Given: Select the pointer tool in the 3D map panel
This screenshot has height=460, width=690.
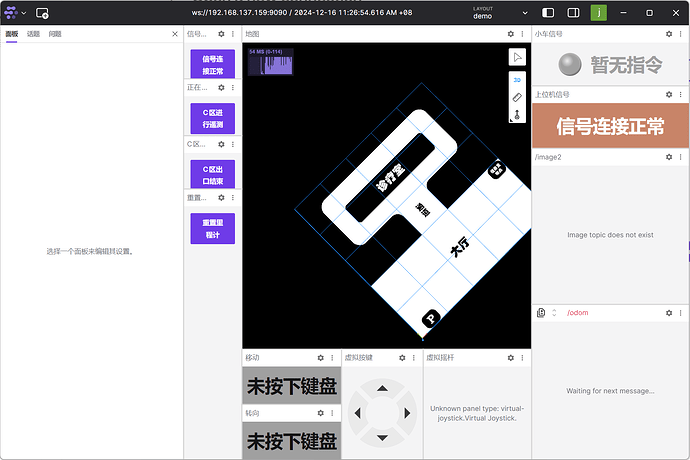Looking at the screenshot, I should 517,57.
